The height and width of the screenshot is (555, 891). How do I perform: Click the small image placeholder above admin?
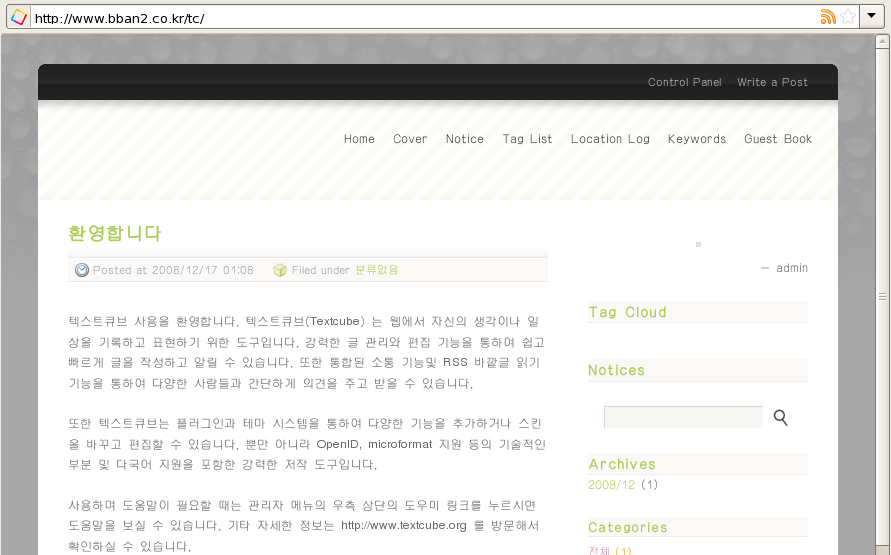click(x=698, y=244)
